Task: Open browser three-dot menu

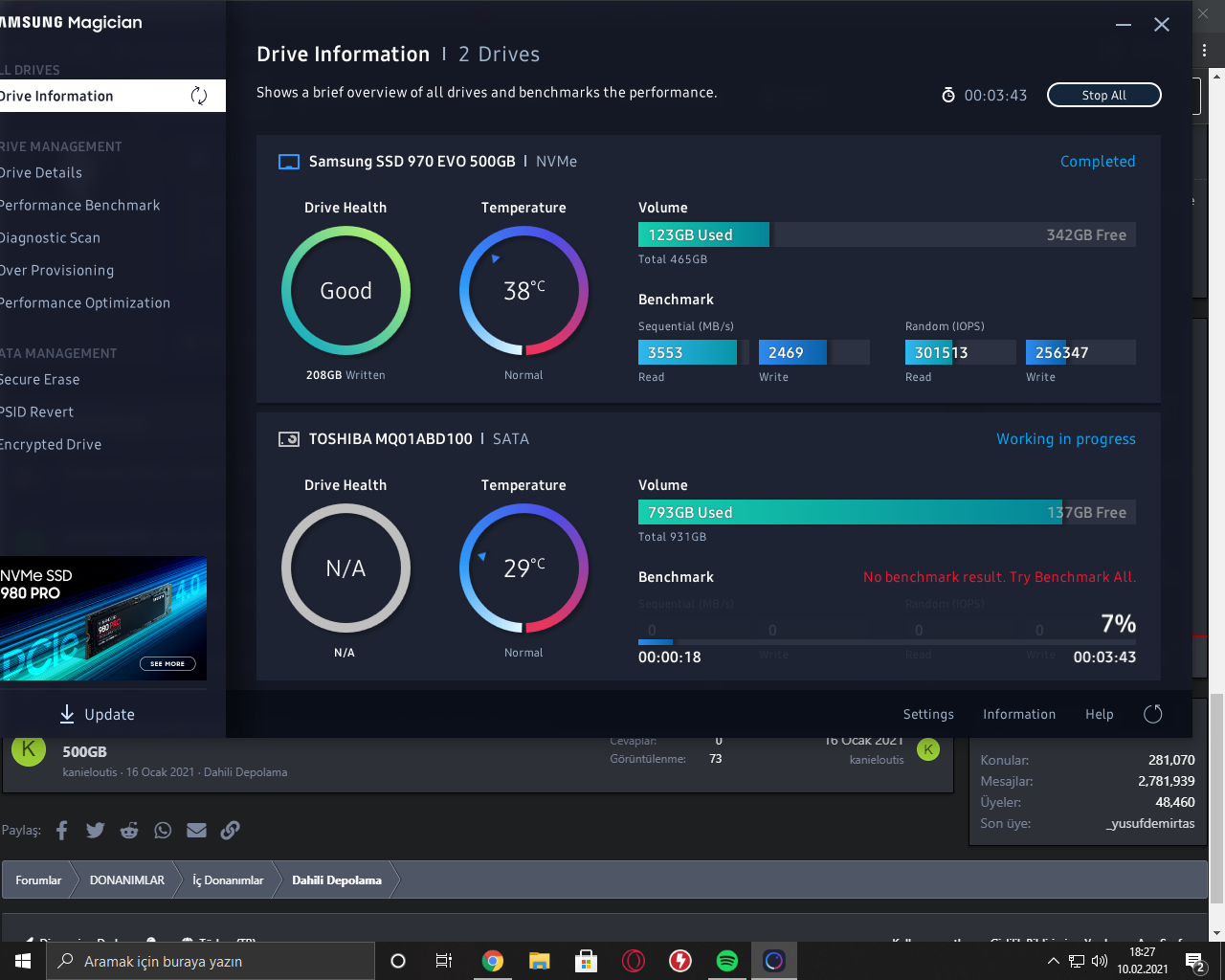Action: tap(1205, 50)
